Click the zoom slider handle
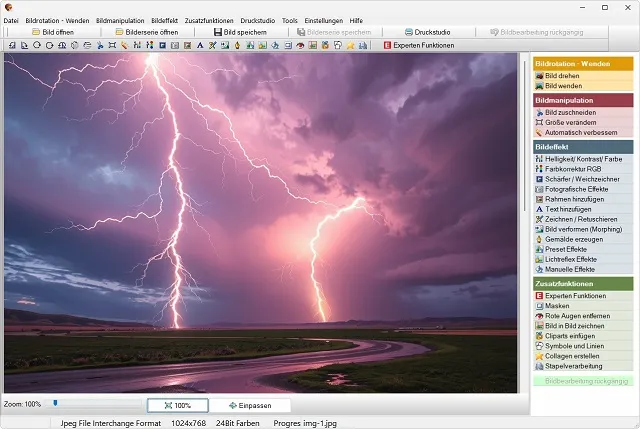This screenshot has width=640, height=429. pyautogui.click(x=54, y=404)
